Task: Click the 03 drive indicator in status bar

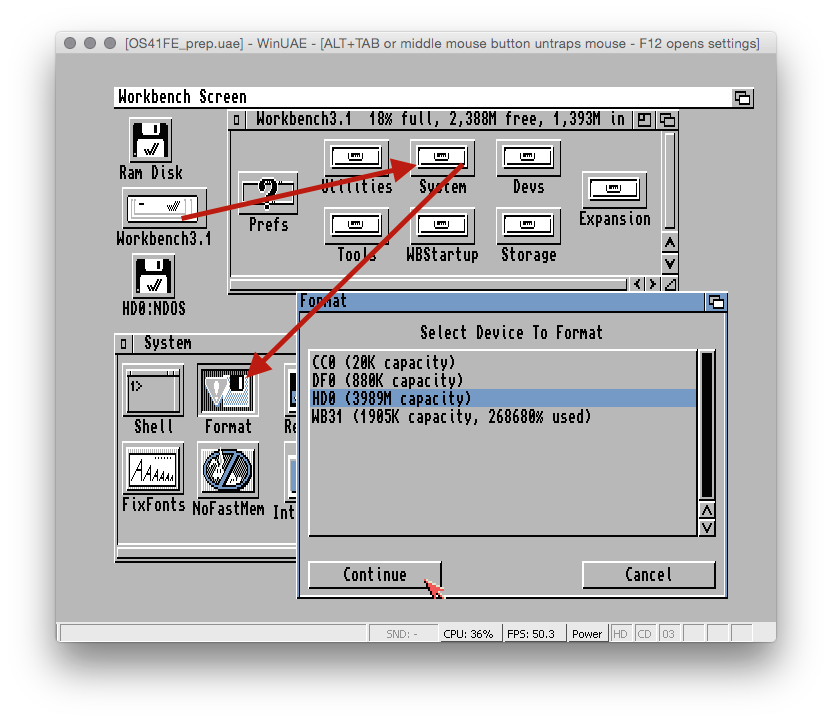Action: point(669,633)
